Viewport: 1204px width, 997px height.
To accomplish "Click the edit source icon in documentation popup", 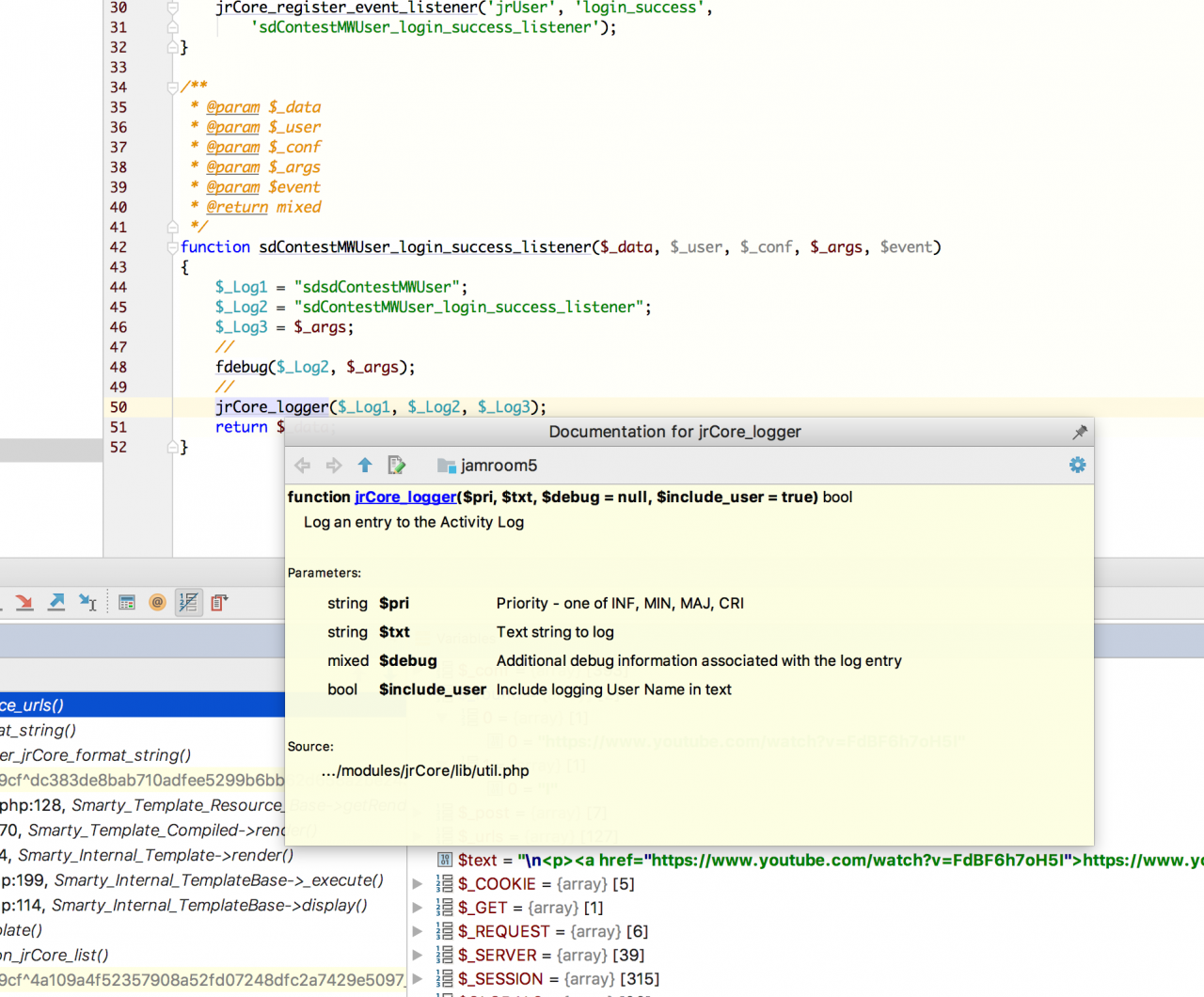I will pos(396,466).
